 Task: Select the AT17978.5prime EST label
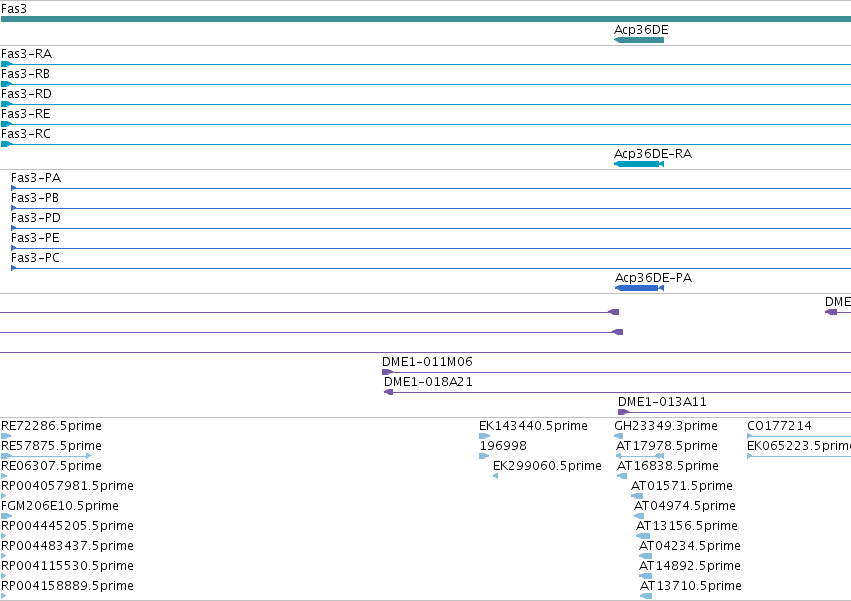(x=666, y=446)
